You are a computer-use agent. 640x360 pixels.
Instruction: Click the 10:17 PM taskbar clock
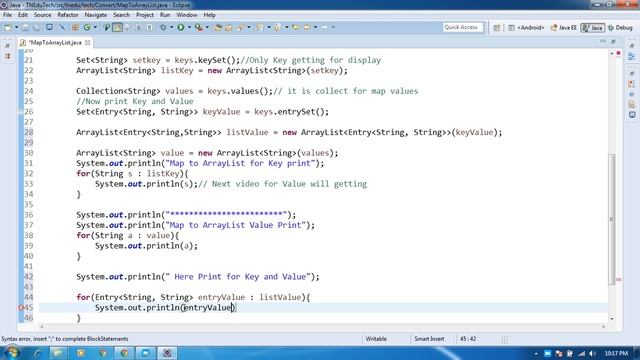click(x=616, y=353)
